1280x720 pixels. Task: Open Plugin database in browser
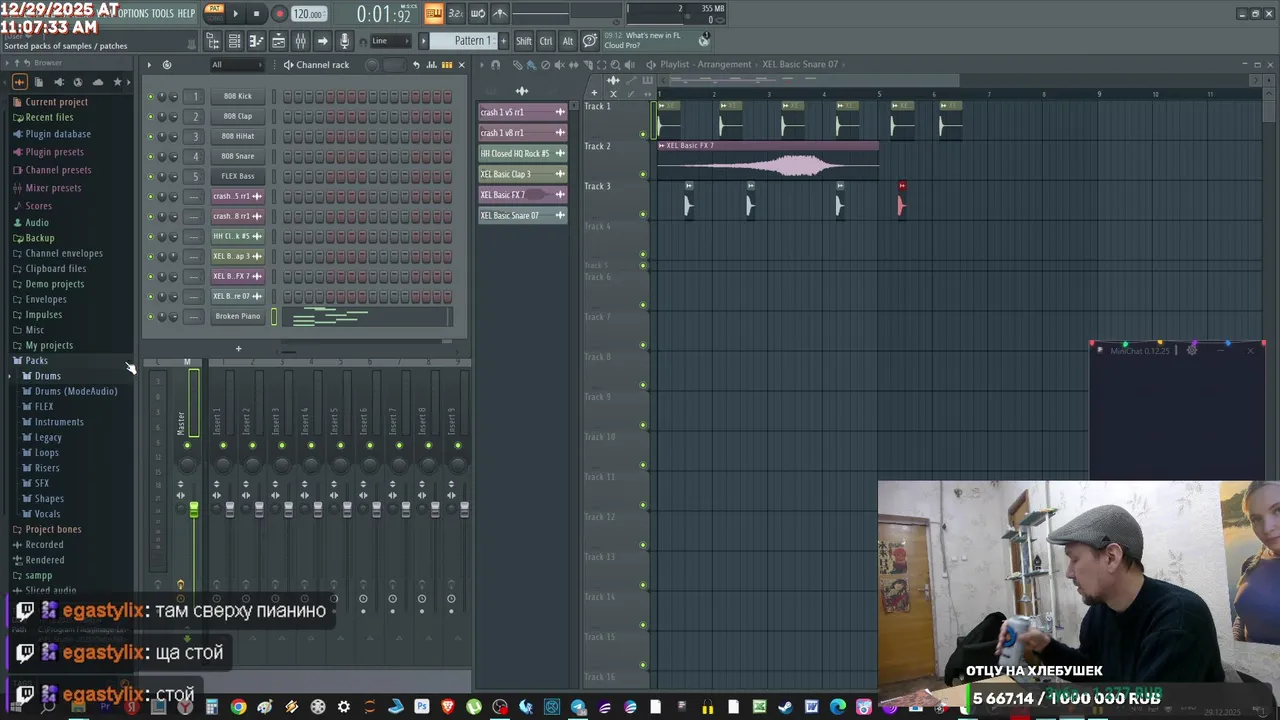(x=58, y=134)
